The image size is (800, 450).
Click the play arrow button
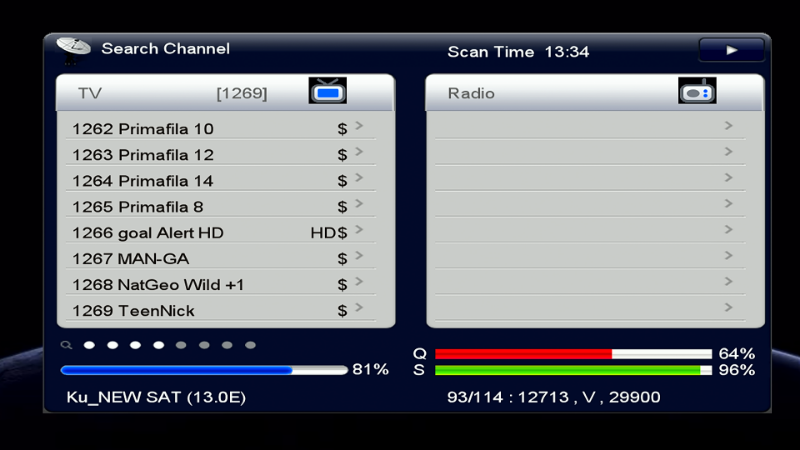(x=731, y=50)
